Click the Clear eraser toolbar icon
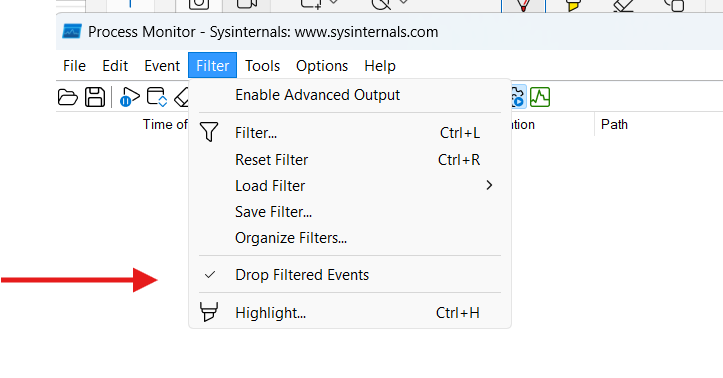Viewport: 723px width, 378px height. (x=182, y=97)
